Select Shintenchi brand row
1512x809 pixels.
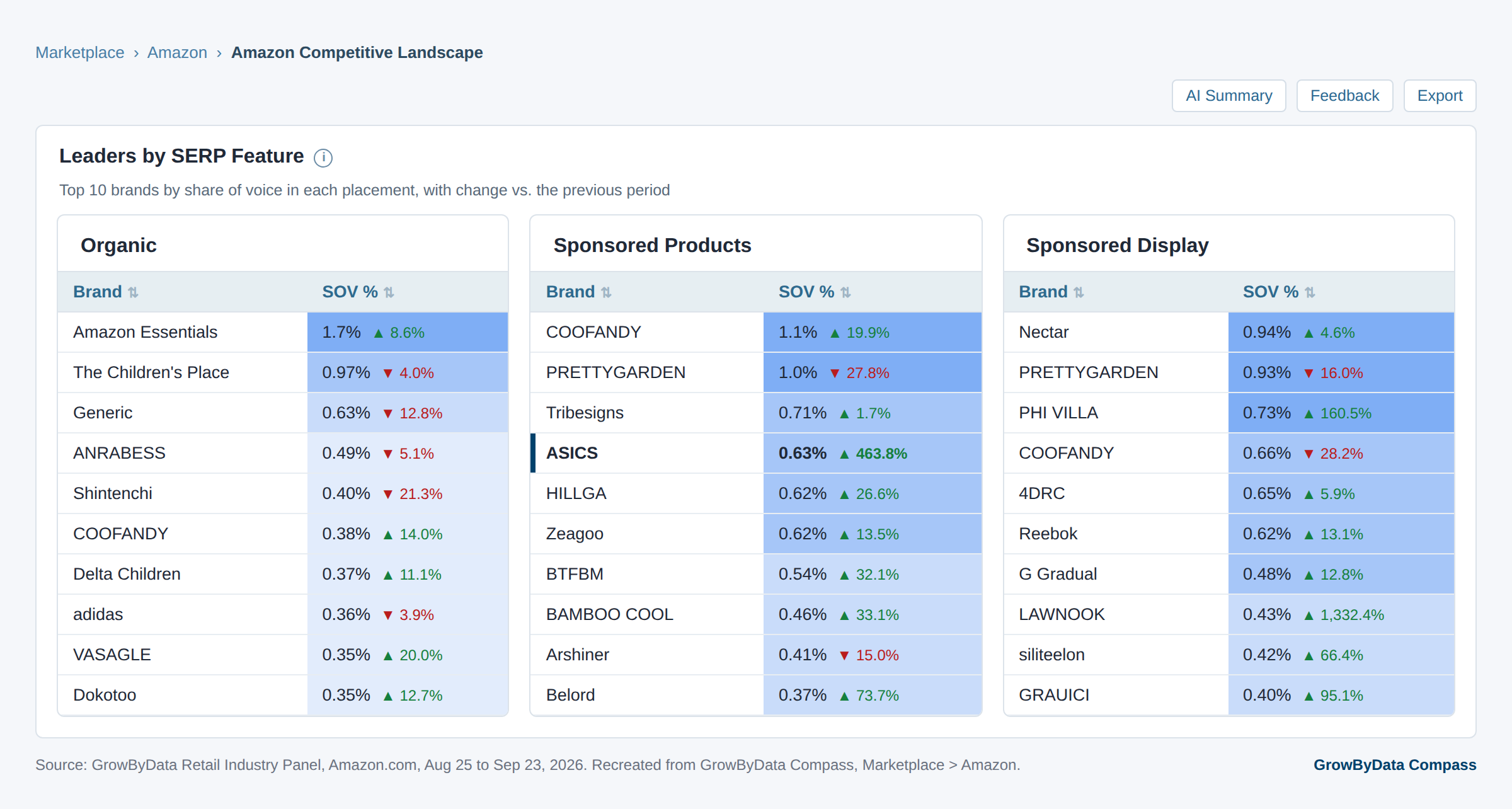click(283, 493)
